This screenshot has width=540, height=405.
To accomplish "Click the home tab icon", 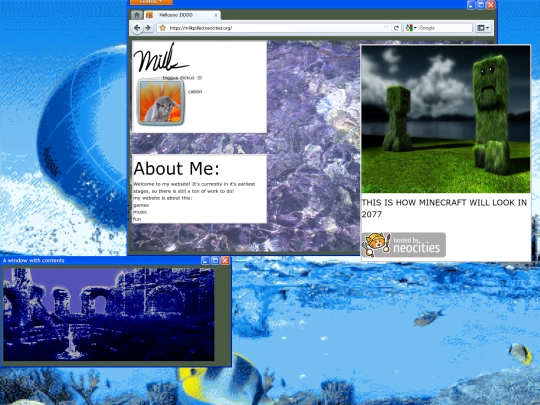I will 137,15.
